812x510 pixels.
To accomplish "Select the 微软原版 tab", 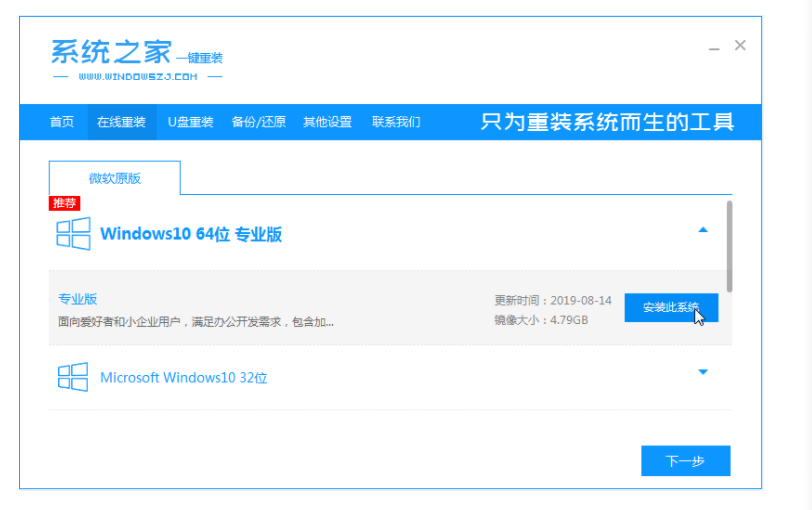I will tap(115, 178).
